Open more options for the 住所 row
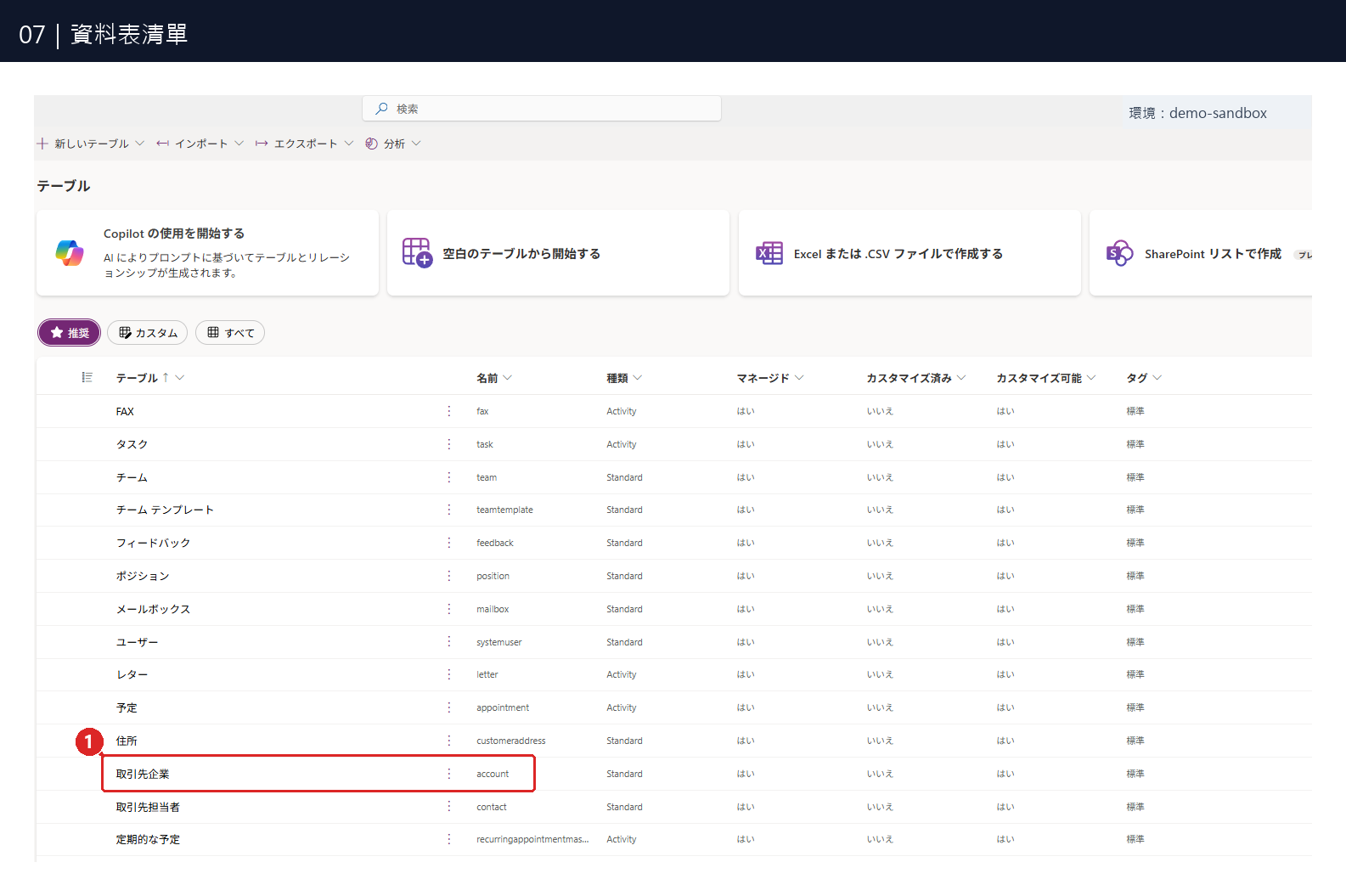Image resolution: width=1346 pixels, height=896 pixels. (449, 741)
